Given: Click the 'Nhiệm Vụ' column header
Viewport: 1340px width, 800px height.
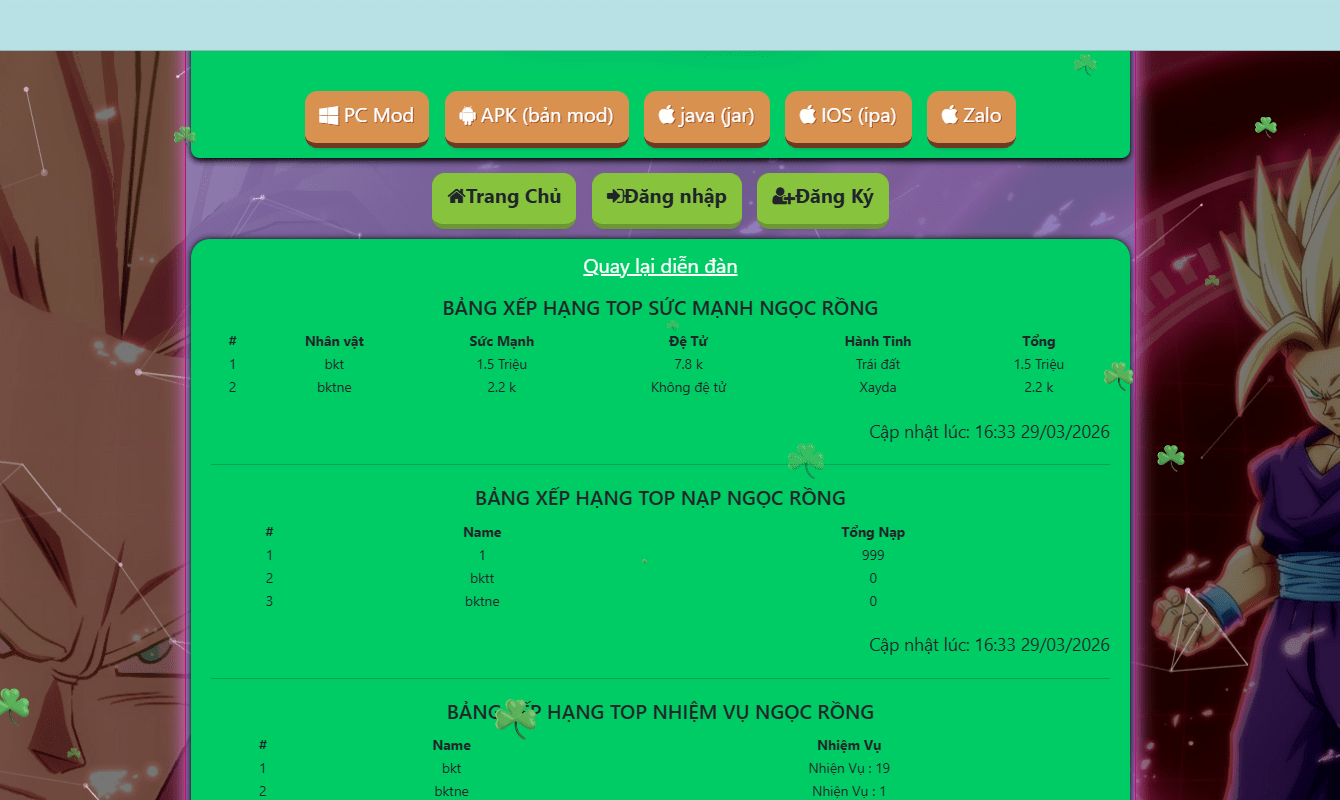Looking at the screenshot, I should click(x=849, y=745).
